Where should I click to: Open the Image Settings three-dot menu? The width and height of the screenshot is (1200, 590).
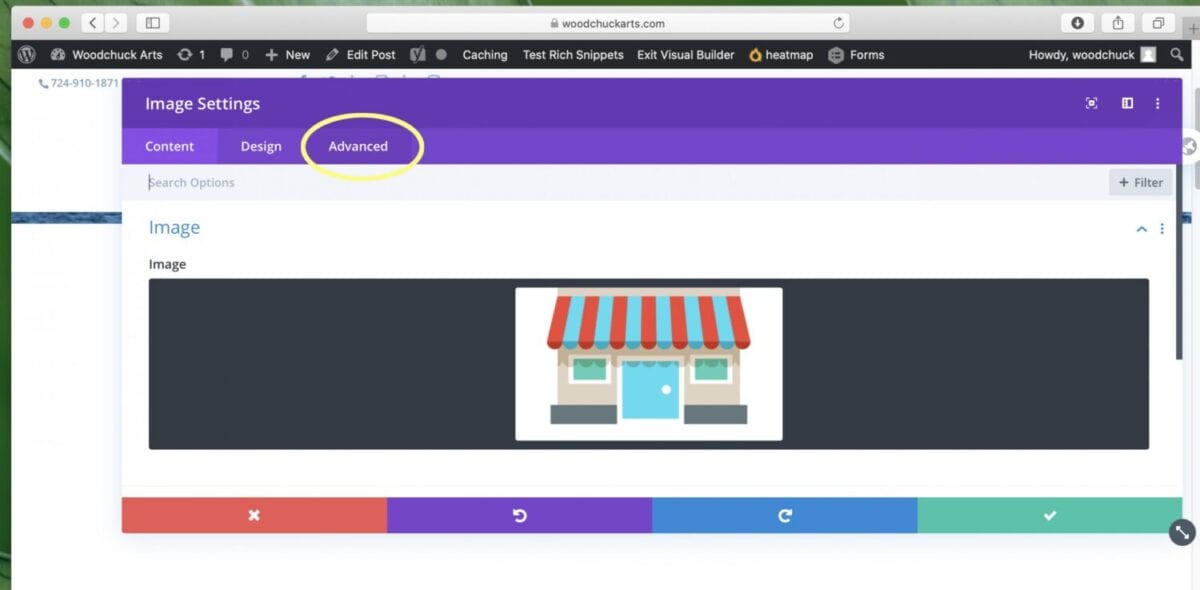click(x=1157, y=103)
